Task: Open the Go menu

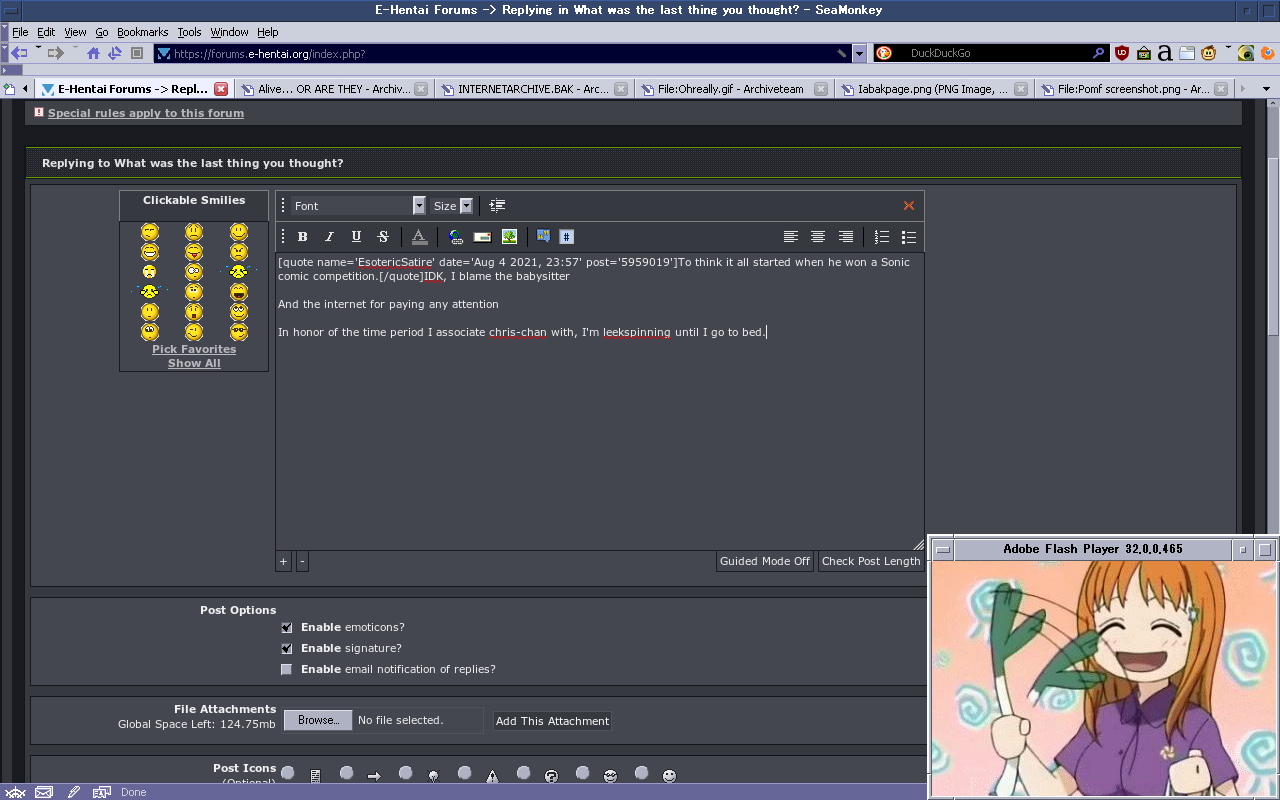Action: [102, 32]
